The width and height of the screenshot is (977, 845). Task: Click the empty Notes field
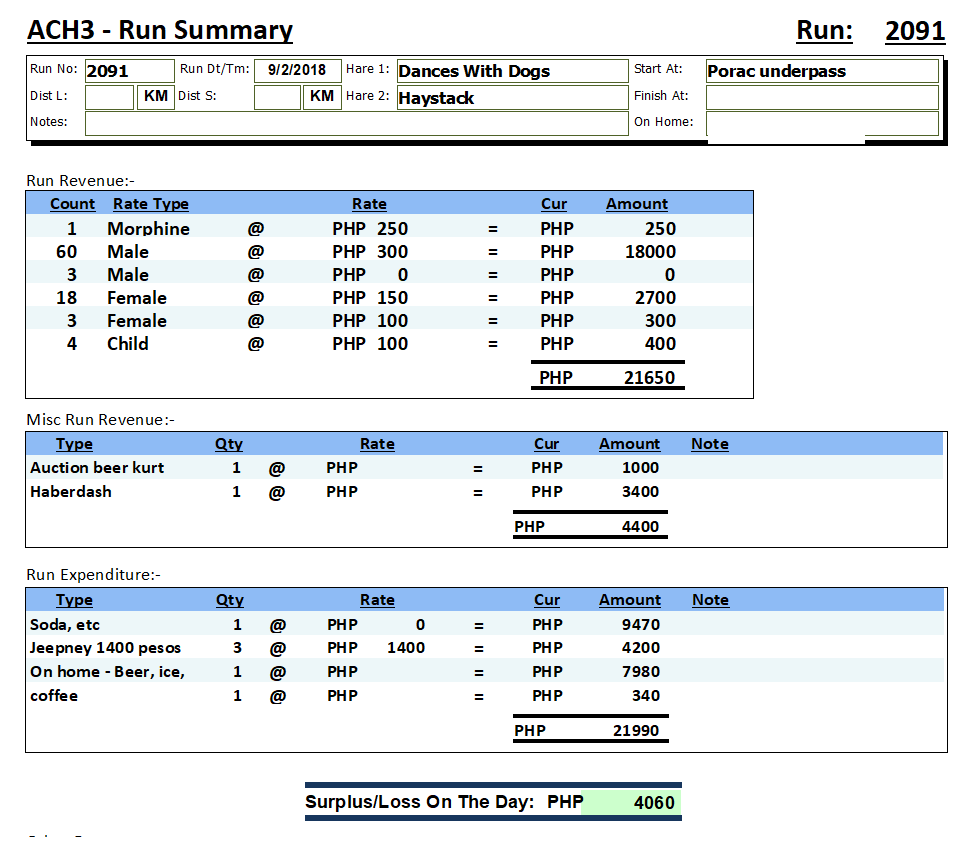[355, 123]
